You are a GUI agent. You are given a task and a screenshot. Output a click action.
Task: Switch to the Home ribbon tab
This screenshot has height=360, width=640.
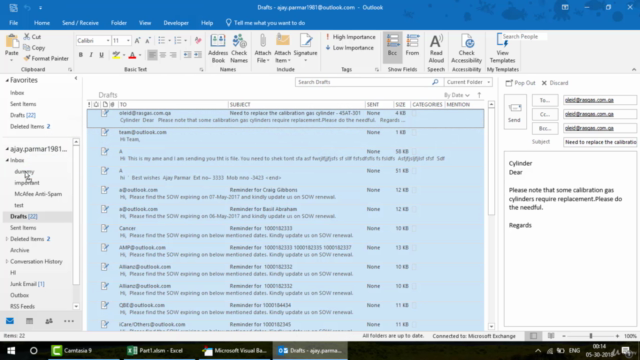pos(42,23)
